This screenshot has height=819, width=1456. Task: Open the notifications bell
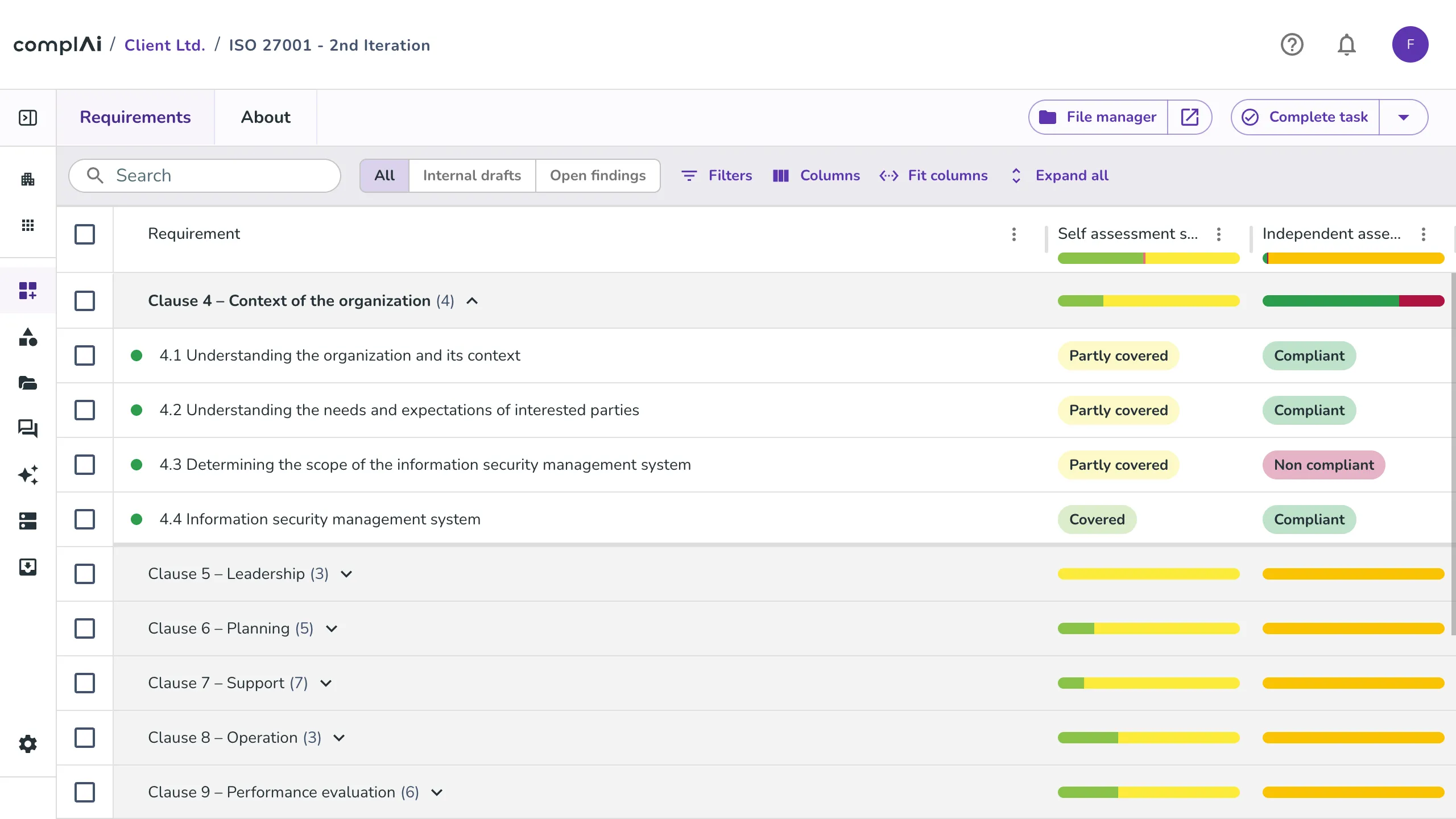(x=1346, y=44)
